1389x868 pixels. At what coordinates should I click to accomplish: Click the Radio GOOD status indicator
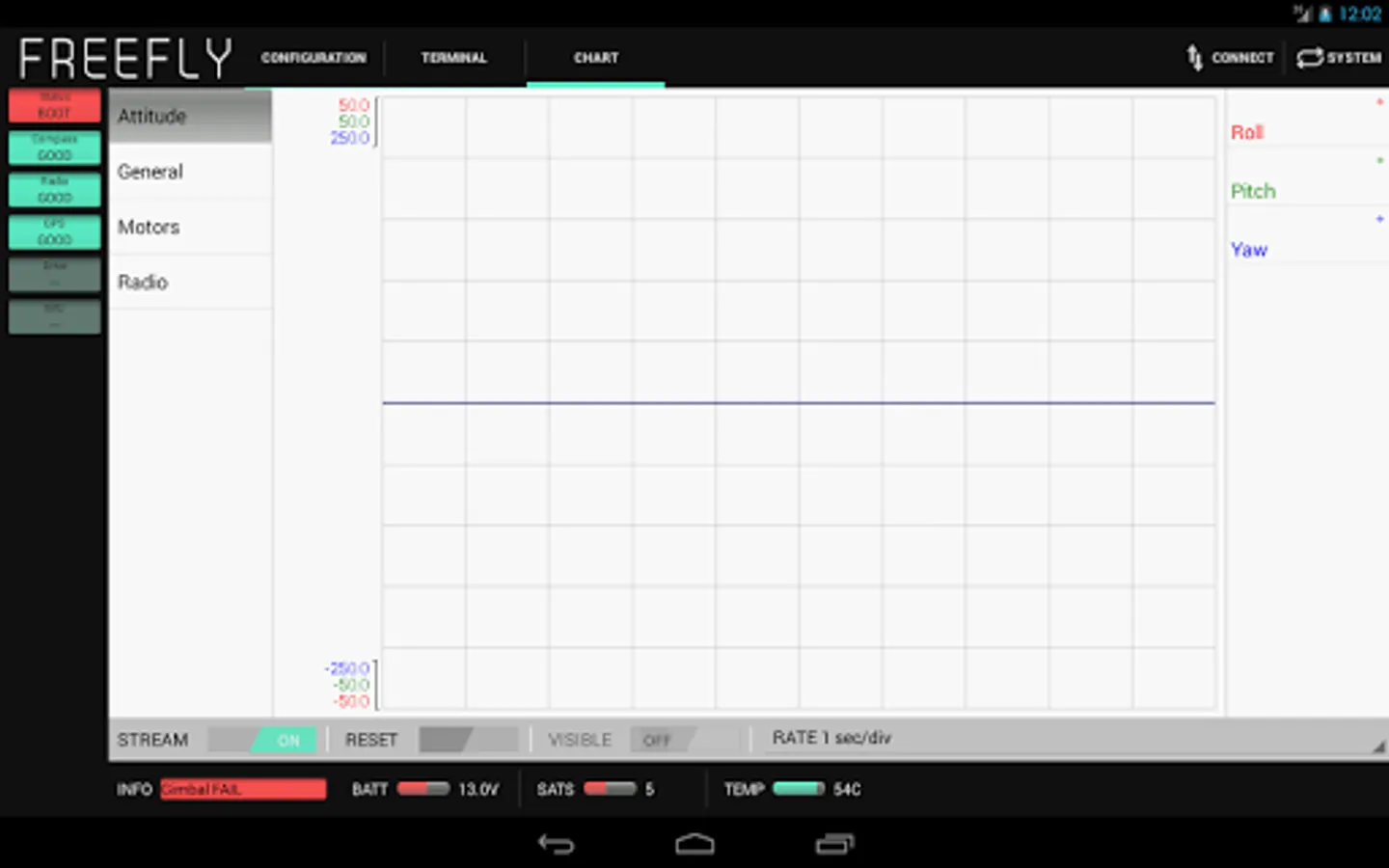point(55,190)
